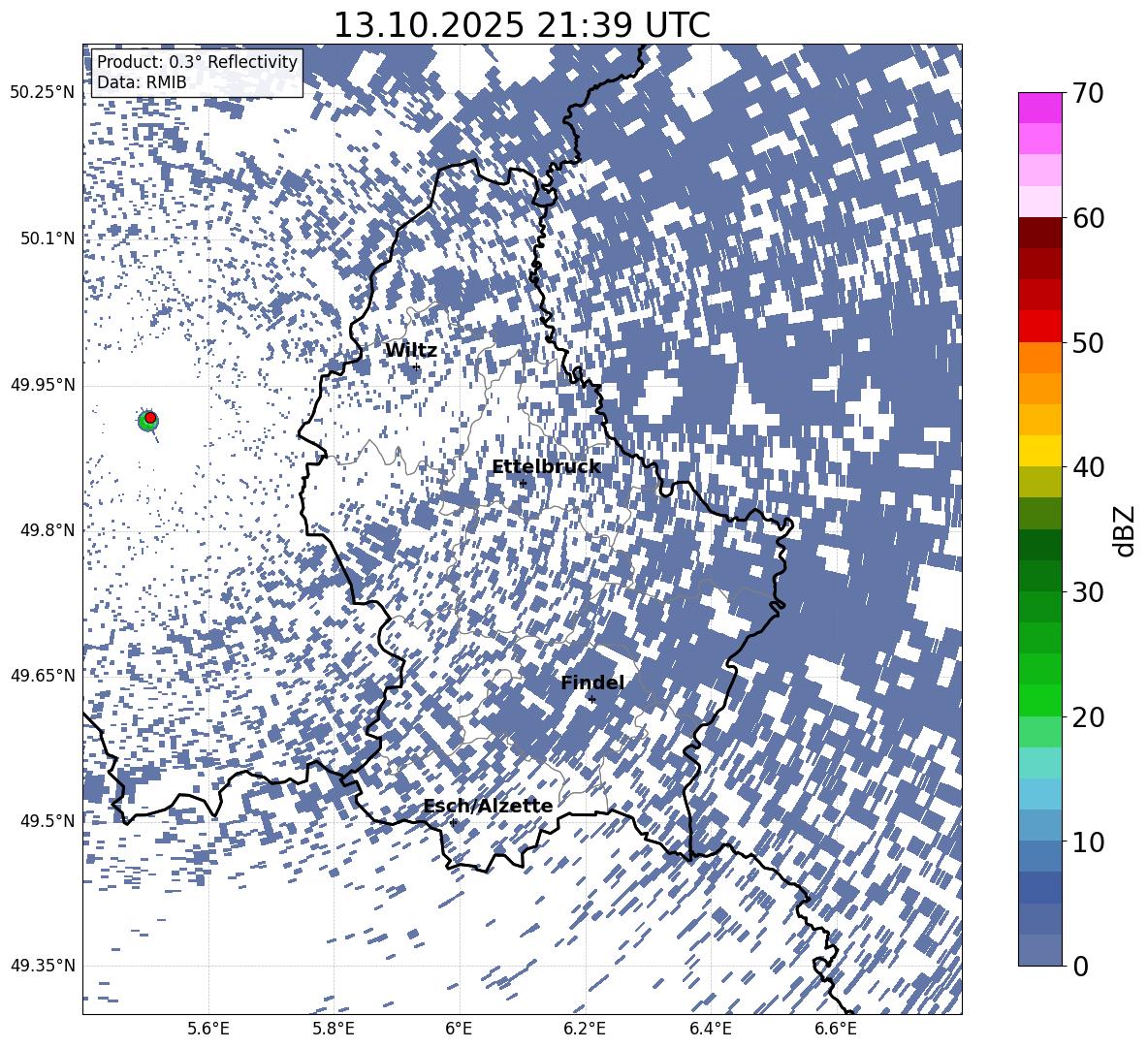The height and width of the screenshot is (1048, 1148).
Task: Click the 70 colorbar tick value
Action: (x=1088, y=94)
